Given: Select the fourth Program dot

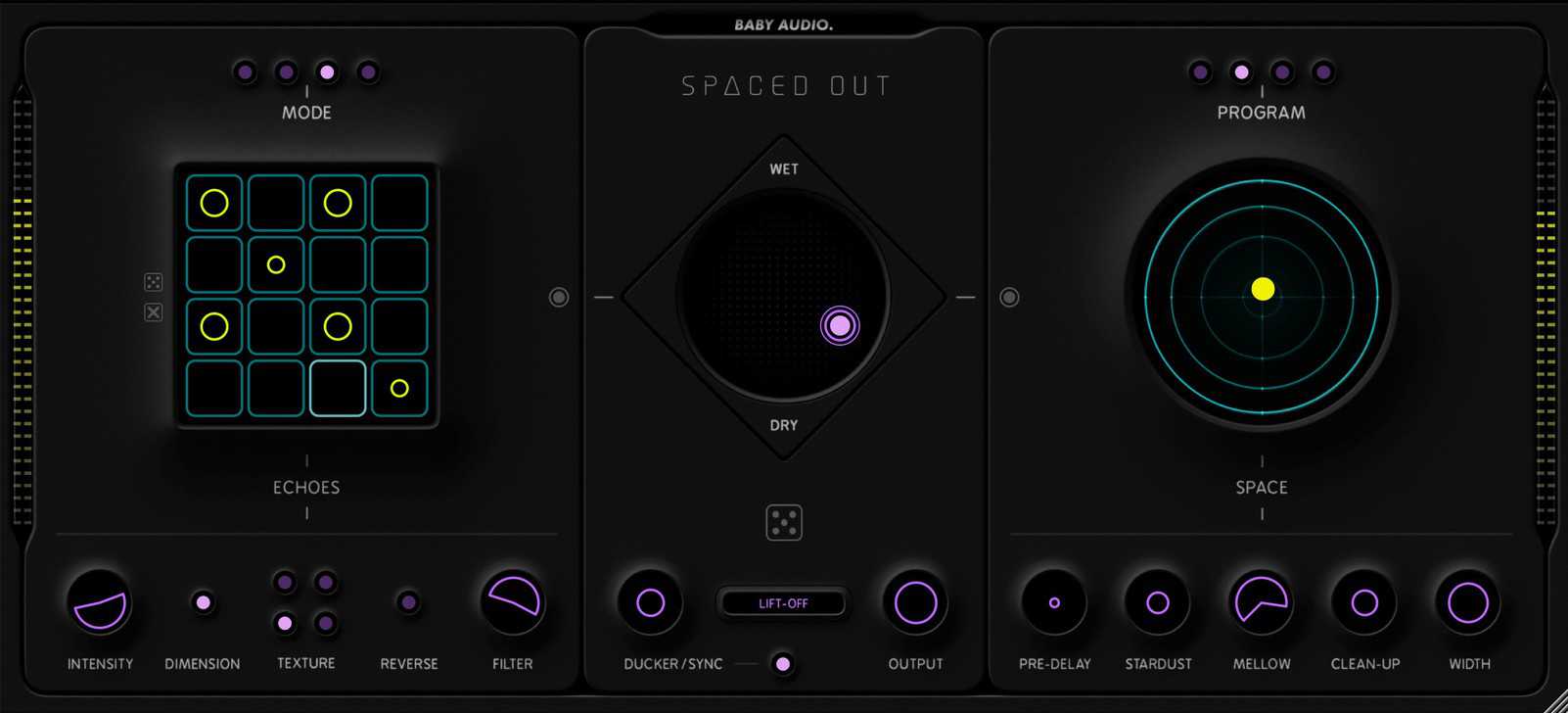Looking at the screenshot, I should (1323, 71).
